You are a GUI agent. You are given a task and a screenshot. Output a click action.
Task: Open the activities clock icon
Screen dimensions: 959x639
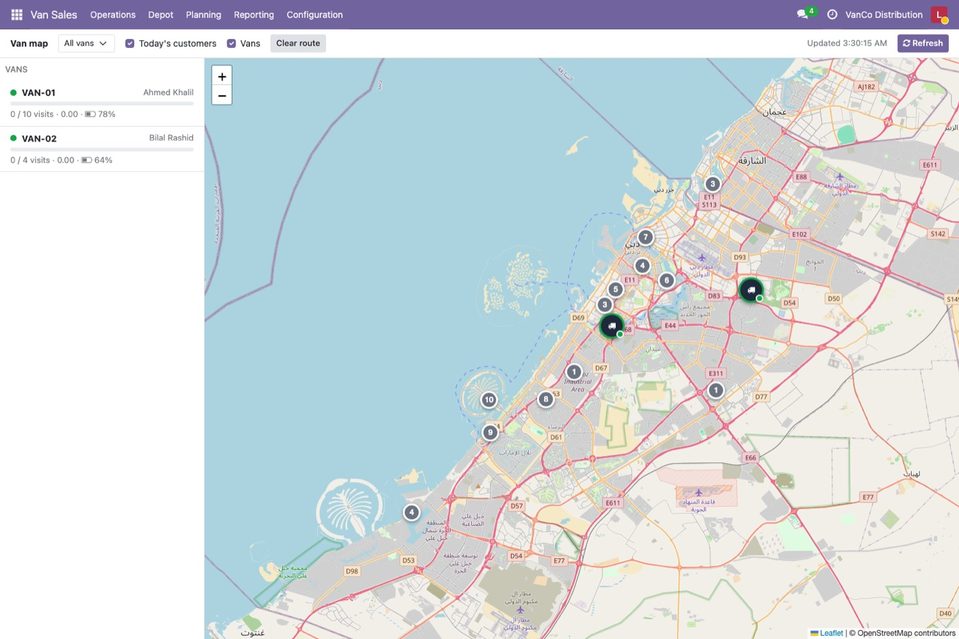[x=832, y=14]
